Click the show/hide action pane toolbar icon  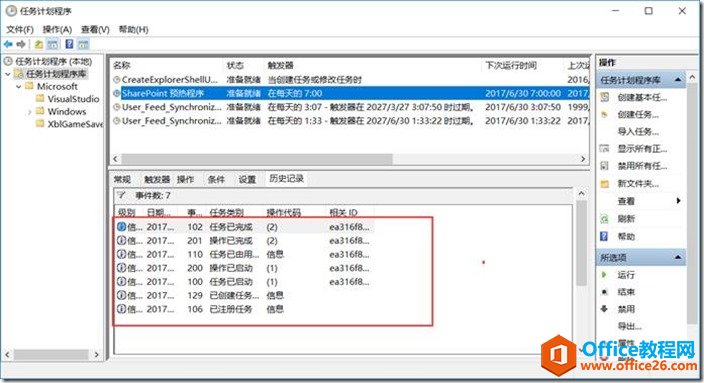83,44
